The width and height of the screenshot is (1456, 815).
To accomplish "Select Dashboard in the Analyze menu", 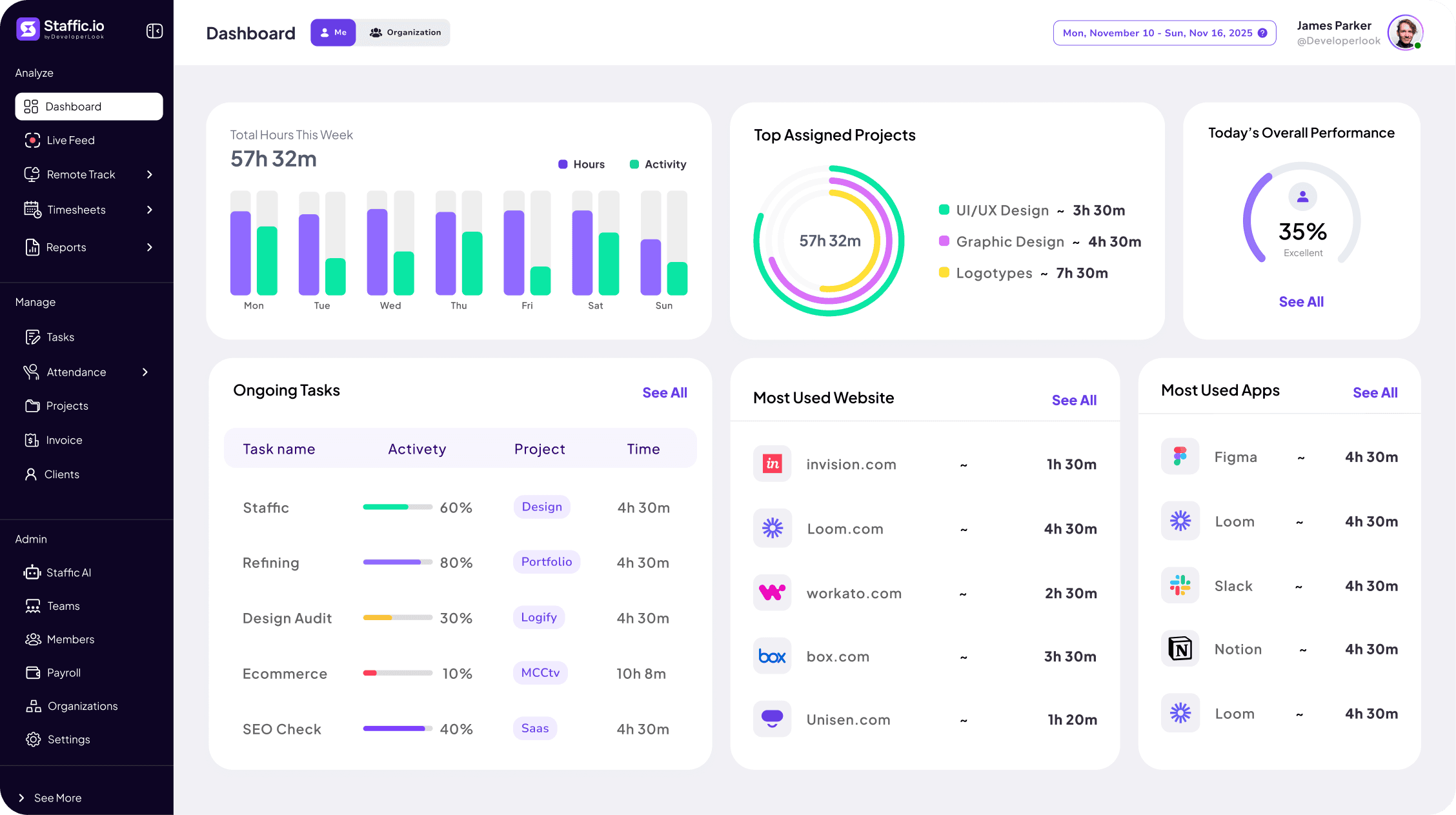I will point(73,106).
